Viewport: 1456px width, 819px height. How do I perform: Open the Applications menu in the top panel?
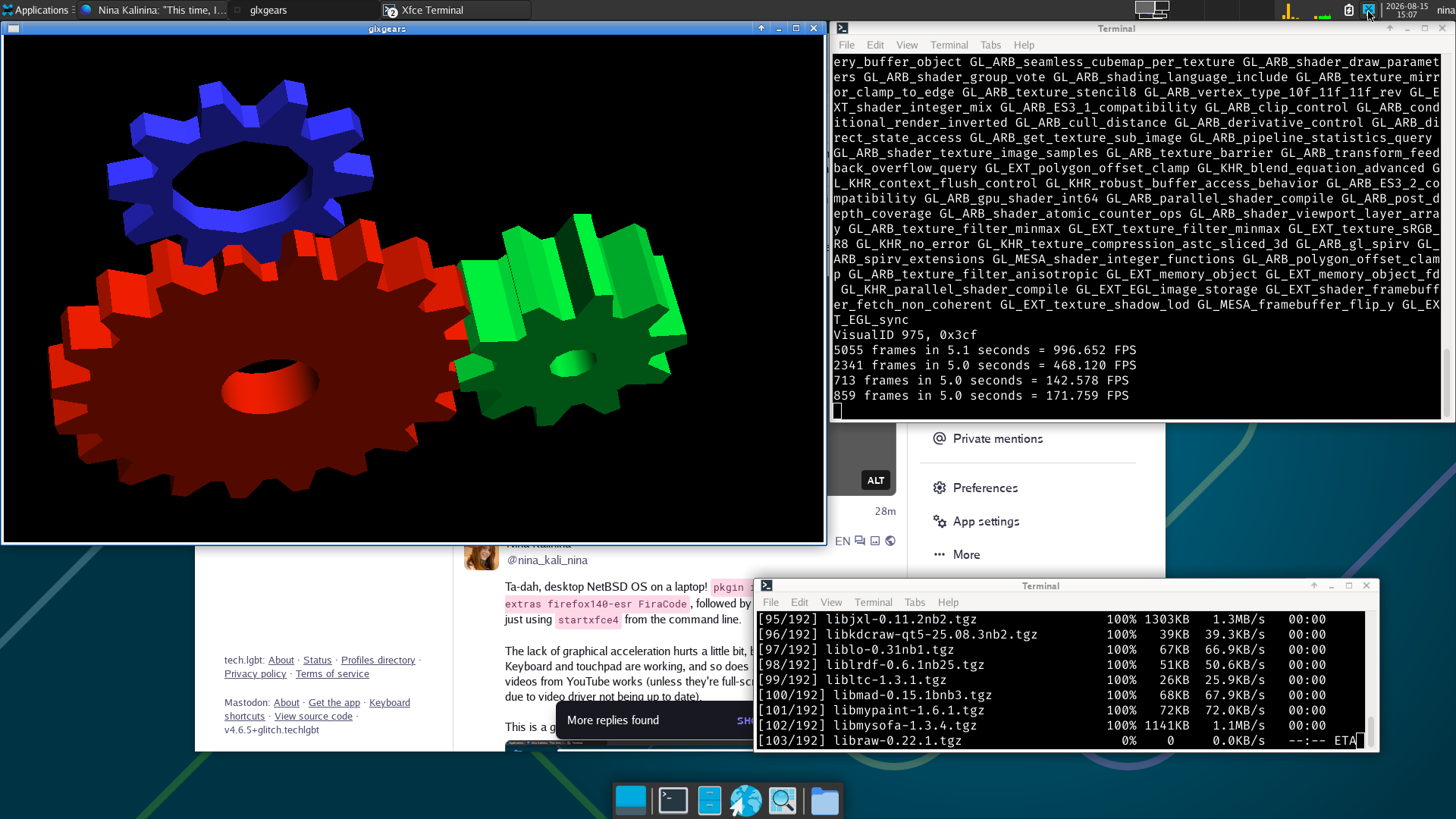tap(36, 10)
